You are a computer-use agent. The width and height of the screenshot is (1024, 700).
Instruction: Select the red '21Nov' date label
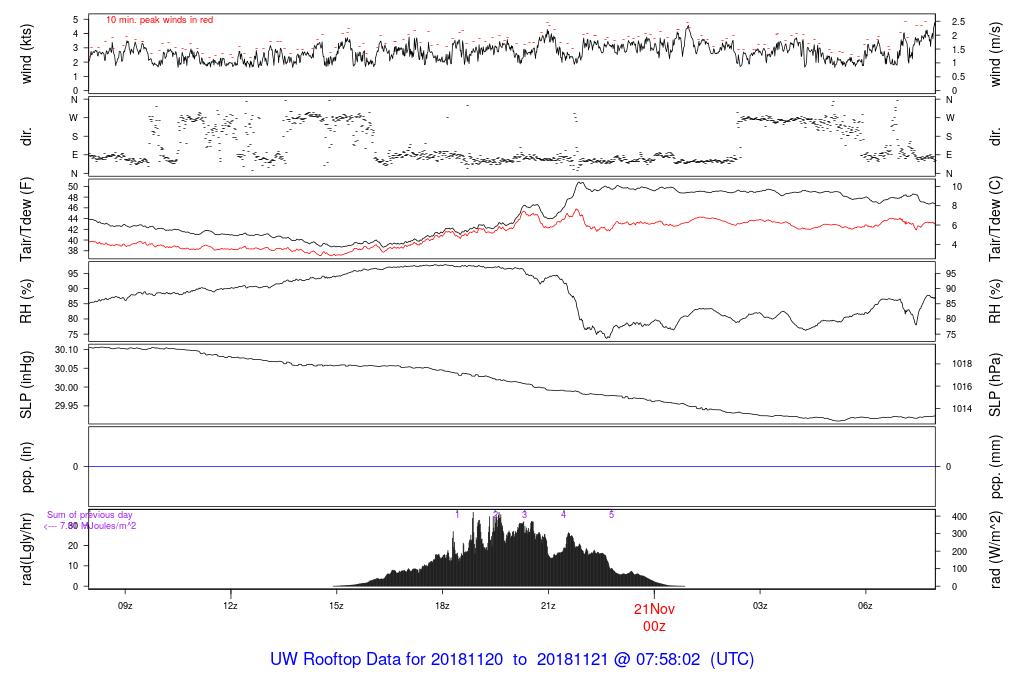(x=654, y=609)
